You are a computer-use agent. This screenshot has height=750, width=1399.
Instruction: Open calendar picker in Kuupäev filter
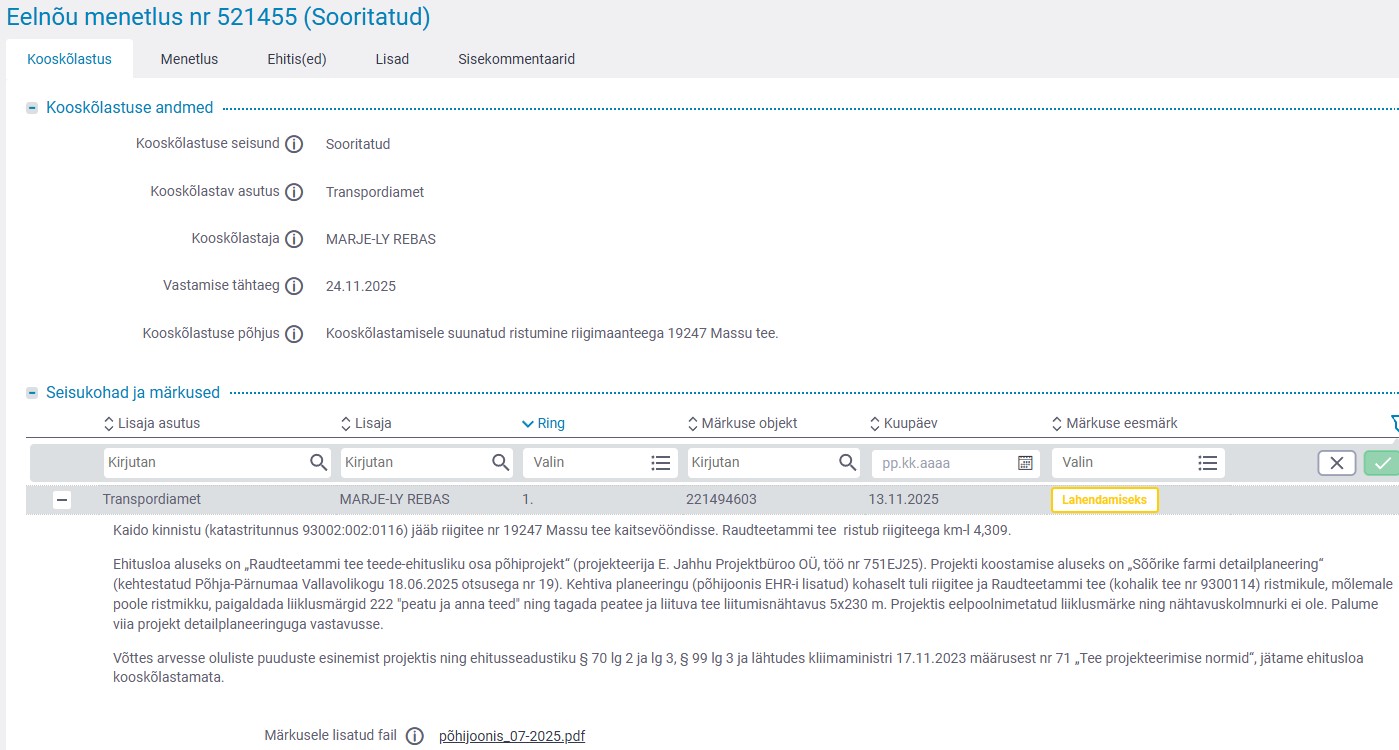[1025, 463]
